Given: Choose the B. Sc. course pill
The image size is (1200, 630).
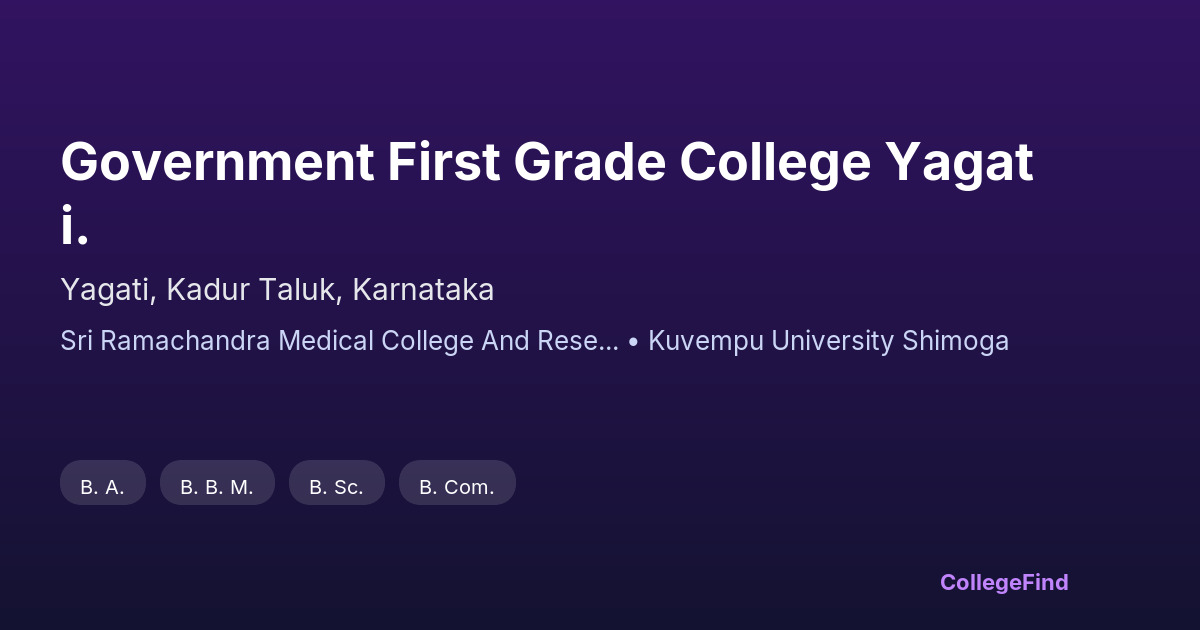Looking at the screenshot, I should [336, 487].
